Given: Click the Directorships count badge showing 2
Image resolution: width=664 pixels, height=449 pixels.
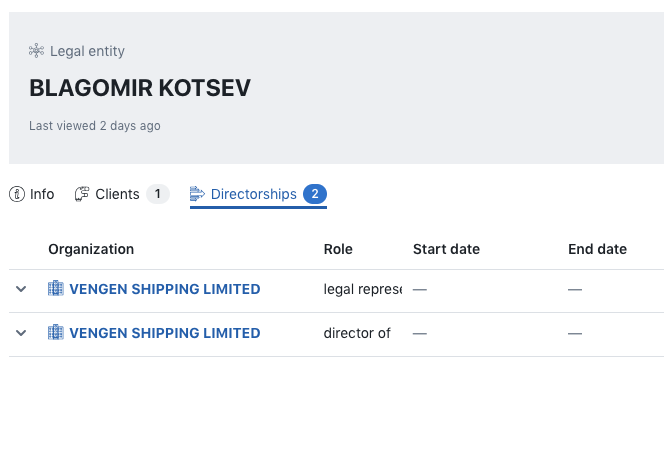Looking at the screenshot, I should click(315, 194).
